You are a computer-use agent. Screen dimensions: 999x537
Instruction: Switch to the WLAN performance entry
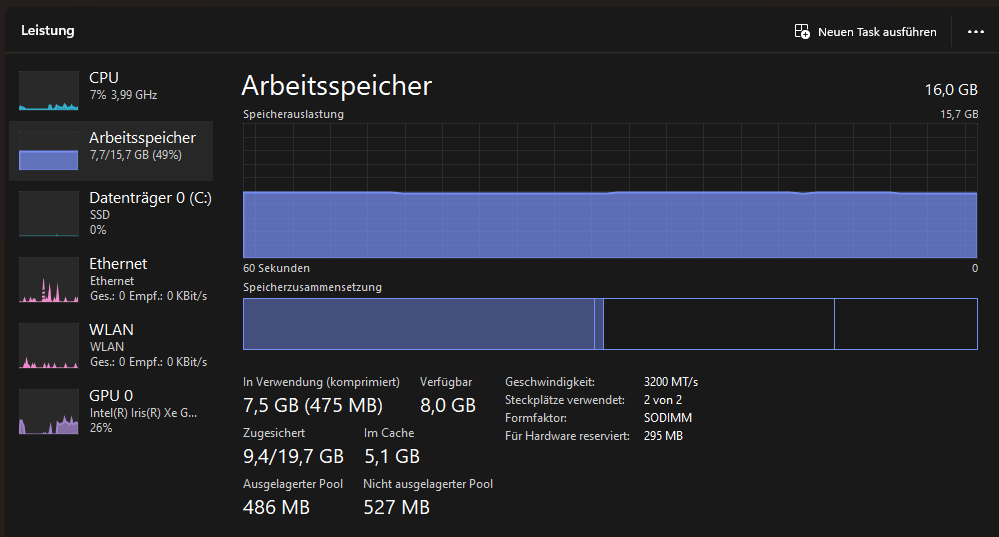111,330
